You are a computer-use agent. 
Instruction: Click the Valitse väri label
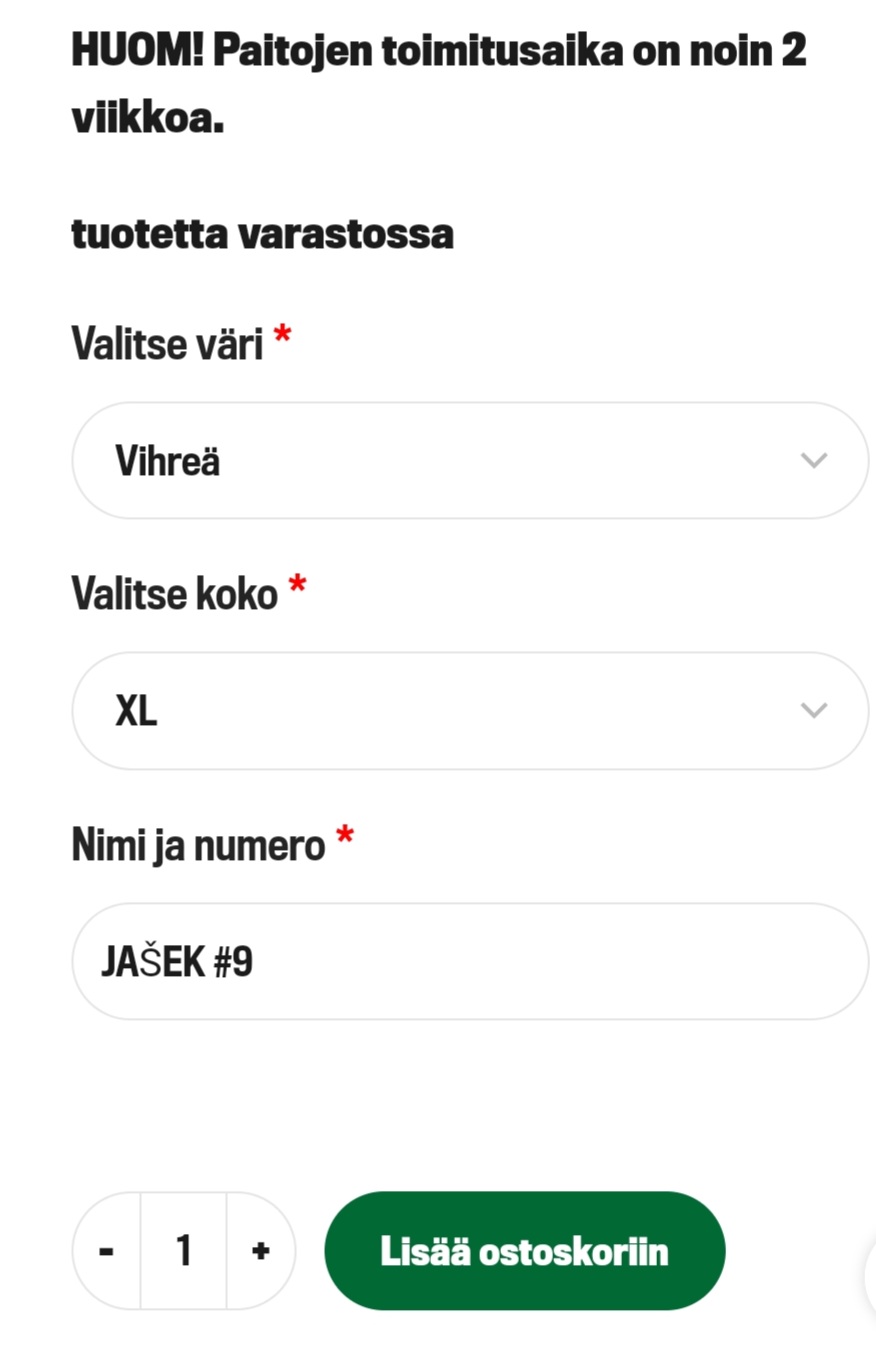(x=167, y=345)
